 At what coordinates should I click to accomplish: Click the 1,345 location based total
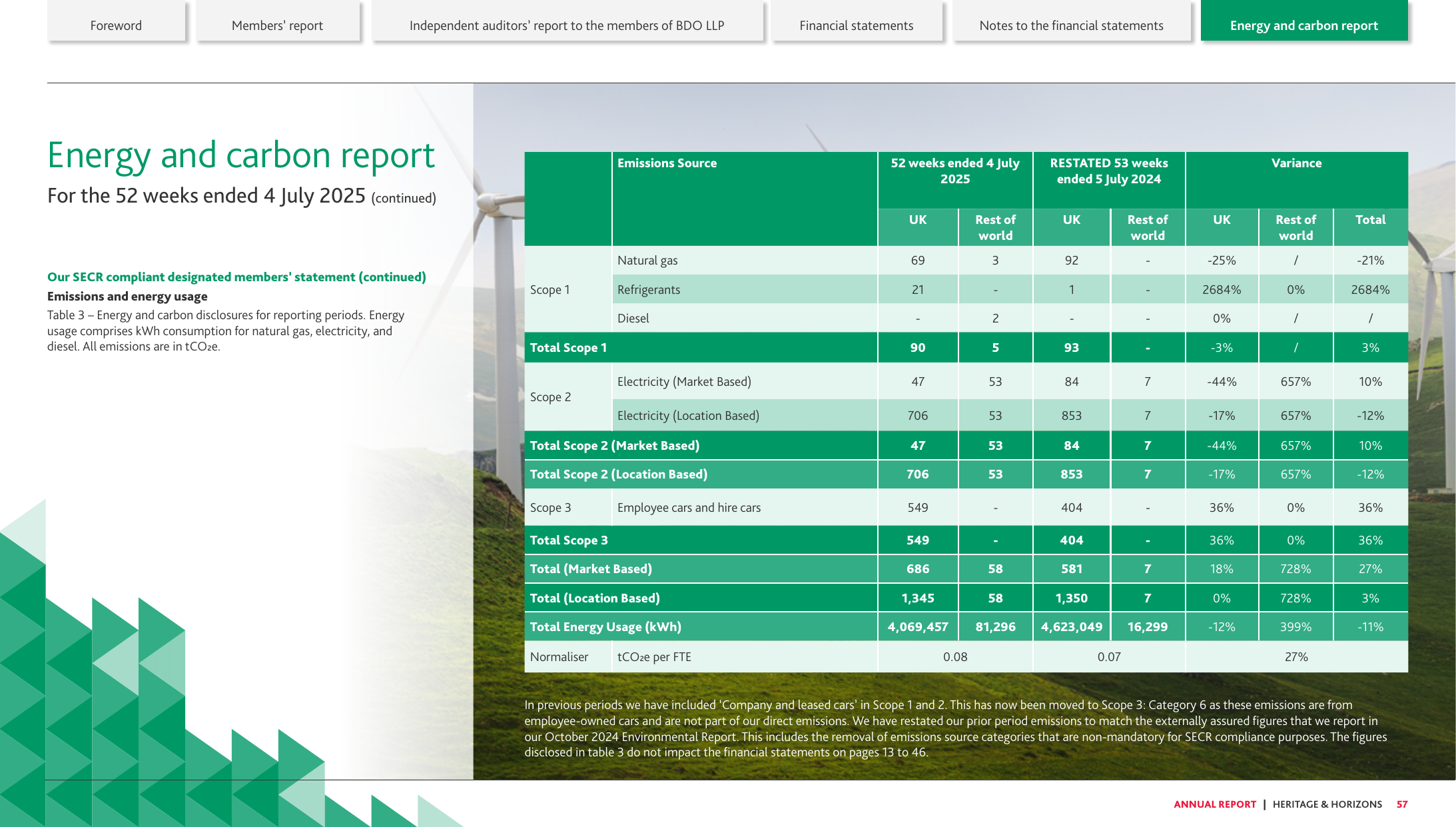[x=918, y=598]
